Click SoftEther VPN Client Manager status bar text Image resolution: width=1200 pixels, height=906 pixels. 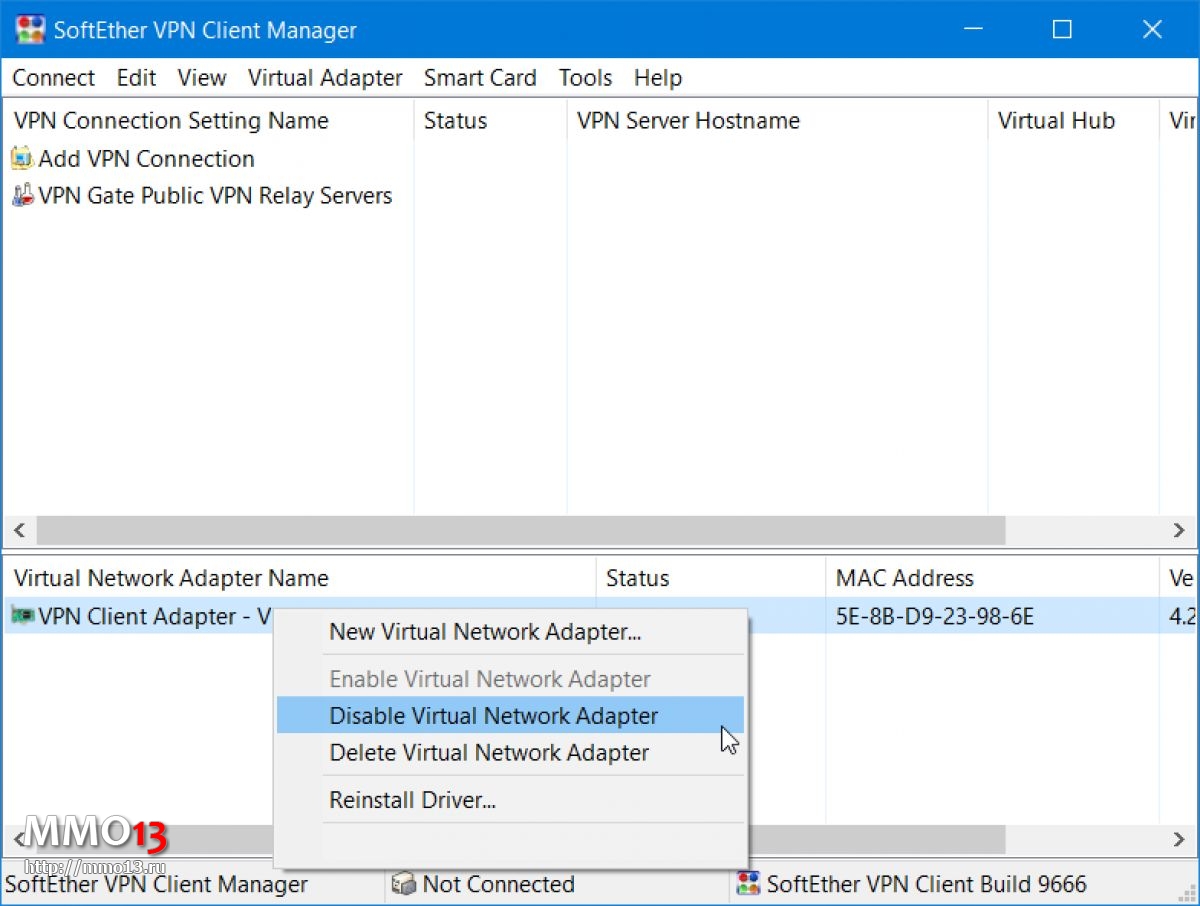[x=156, y=884]
